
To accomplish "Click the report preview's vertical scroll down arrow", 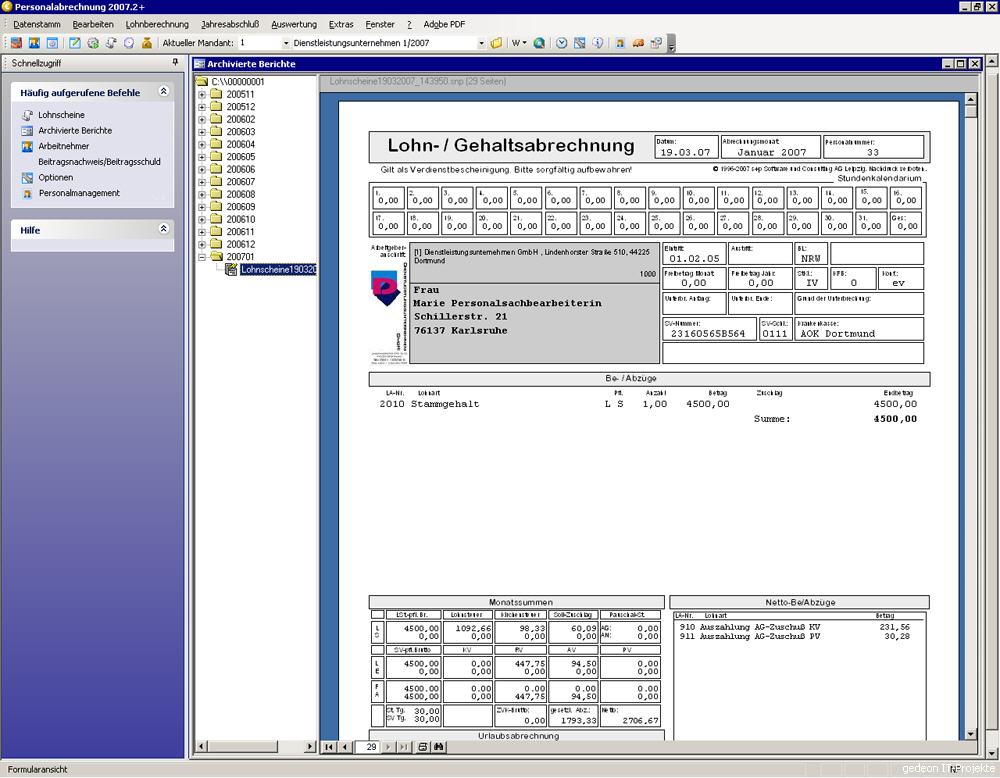I will (971, 734).
